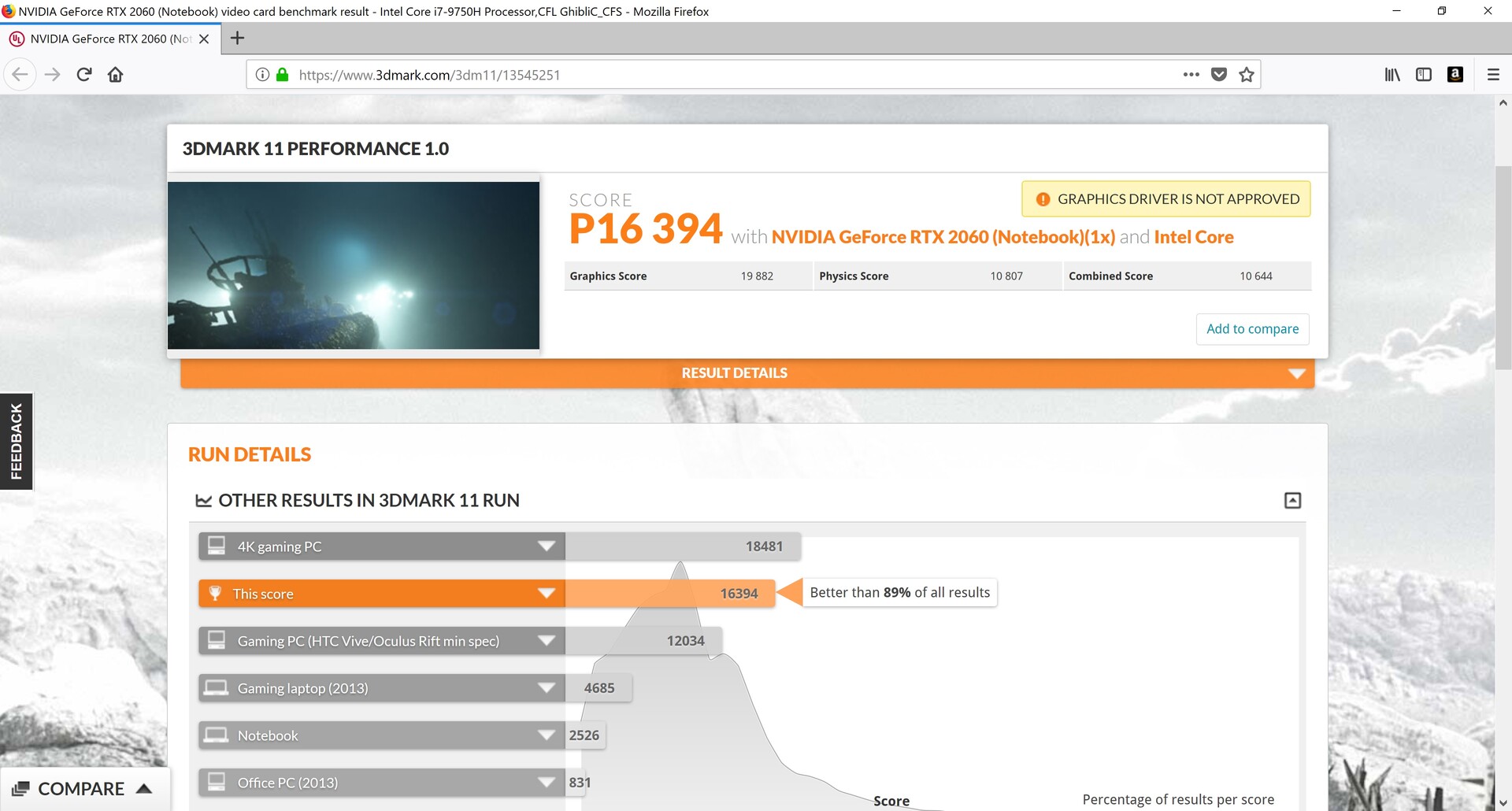Open the Firefox hamburger menu
The width and height of the screenshot is (1512, 811).
tap(1493, 75)
